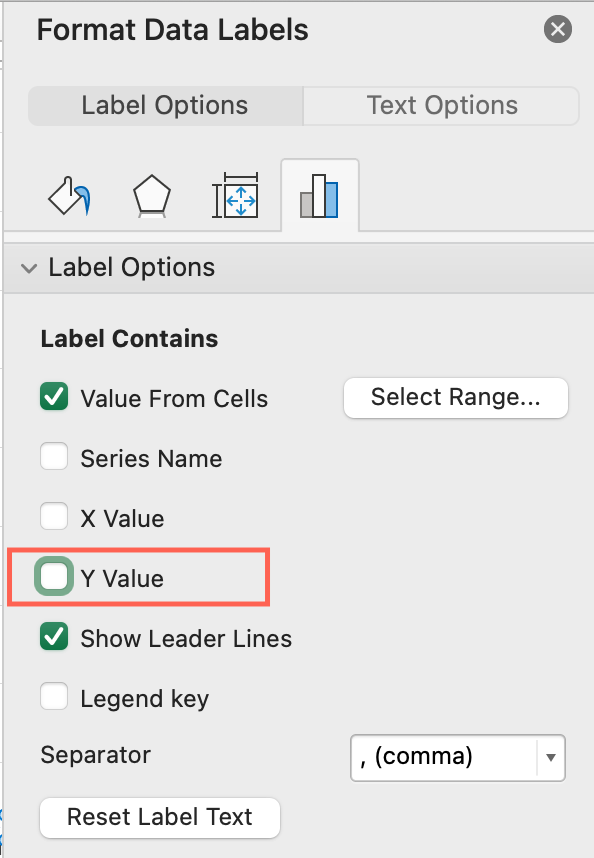Viewport: 594px width, 858px height.
Task: Tick the Y Value checkbox
Action: coord(54,576)
